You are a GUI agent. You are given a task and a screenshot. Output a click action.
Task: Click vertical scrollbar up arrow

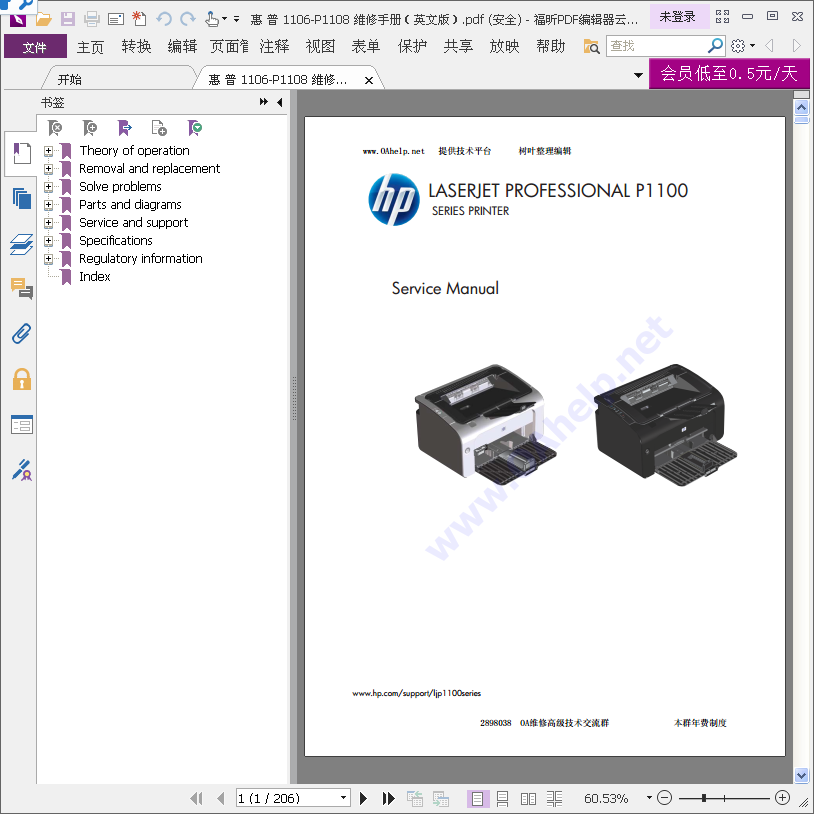[802, 107]
